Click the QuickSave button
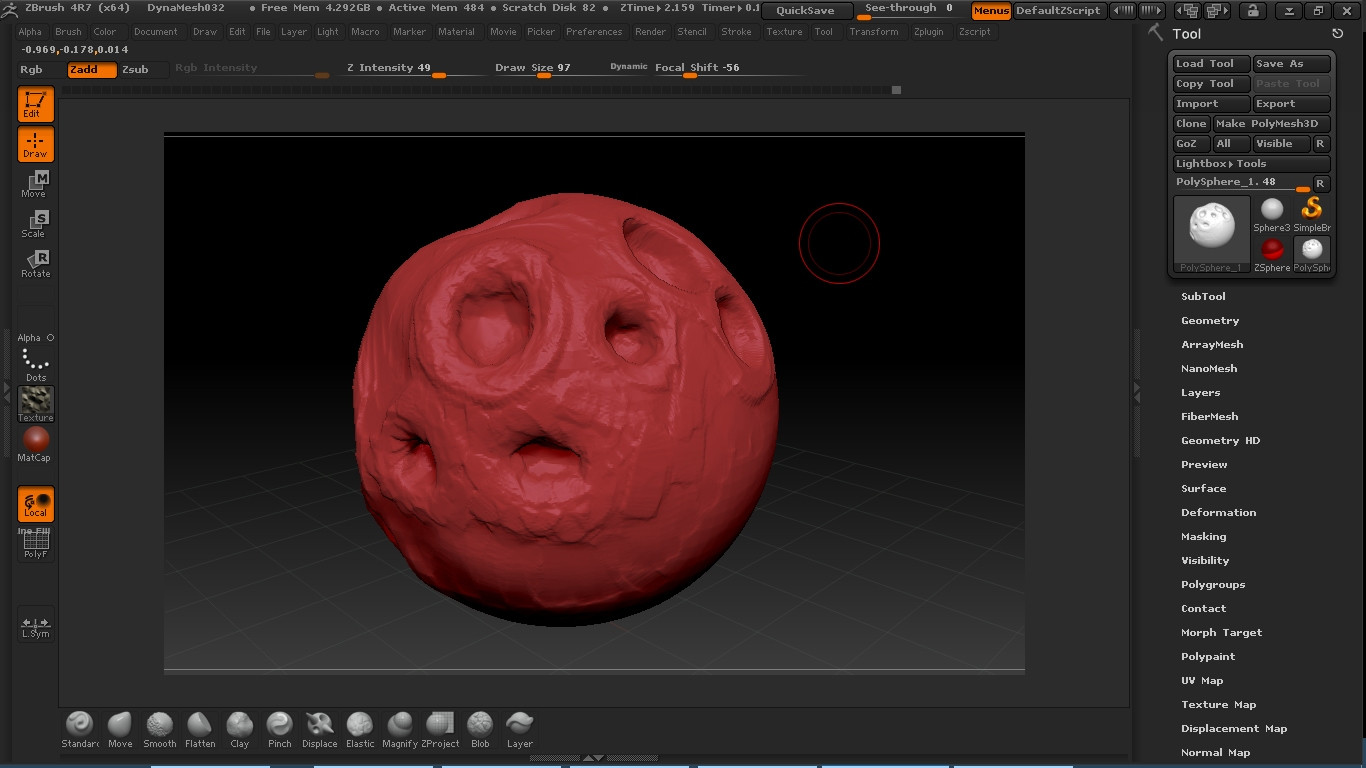The image size is (1366, 768). click(806, 11)
